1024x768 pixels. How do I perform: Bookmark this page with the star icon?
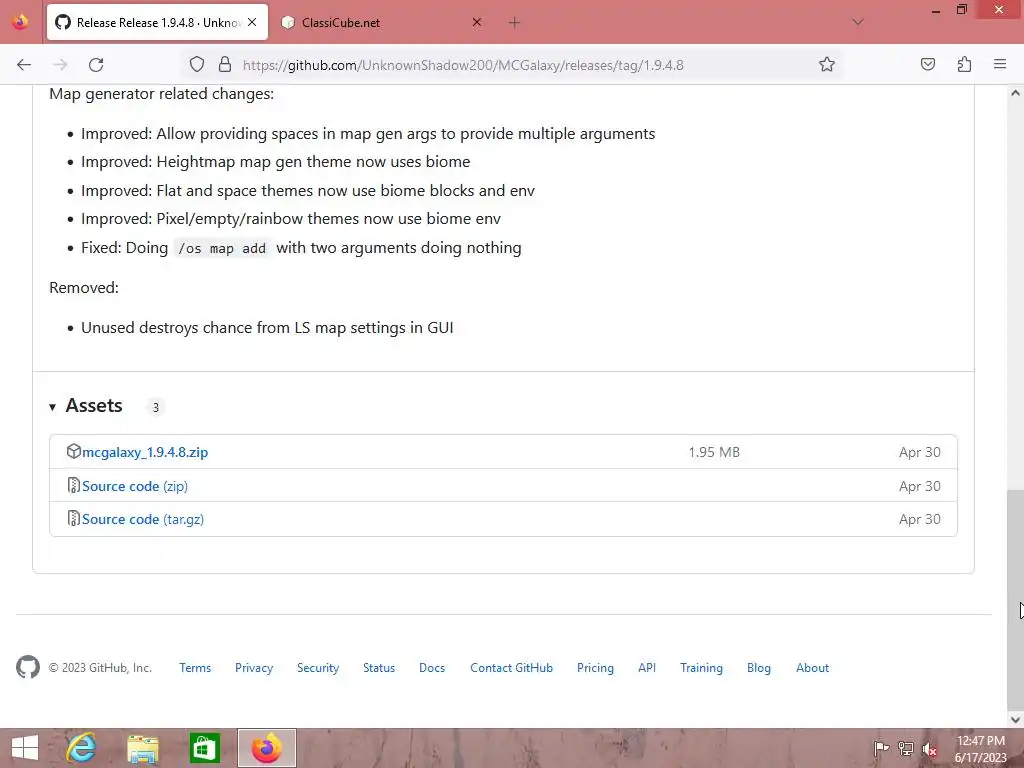(x=827, y=65)
